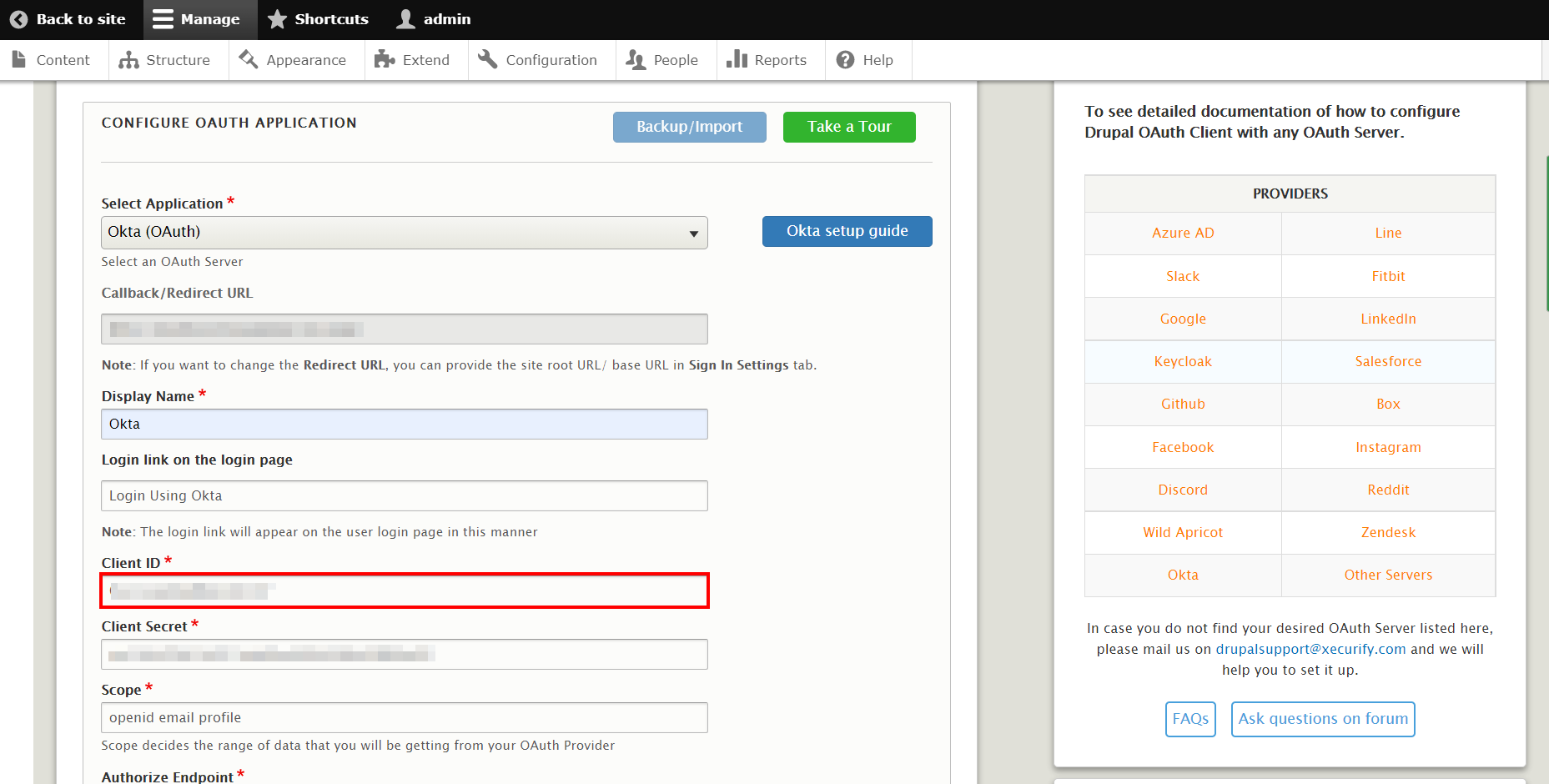Click the admin user icon
Viewport: 1549px width, 784px height.
(x=405, y=19)
